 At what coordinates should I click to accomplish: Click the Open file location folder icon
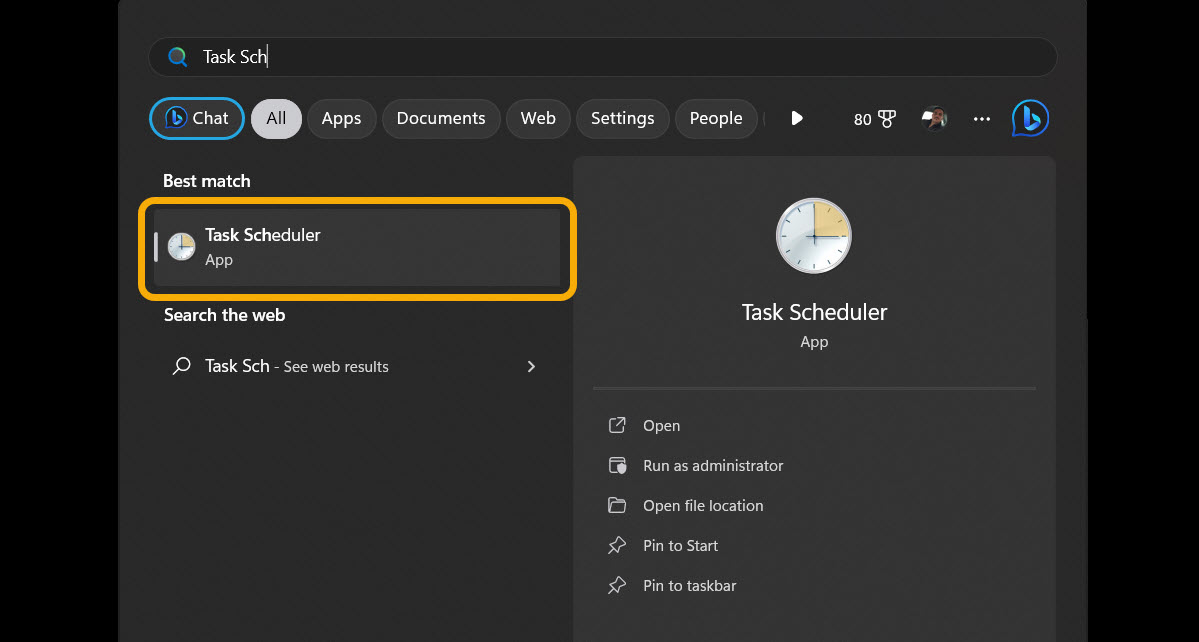pos(618,505)
